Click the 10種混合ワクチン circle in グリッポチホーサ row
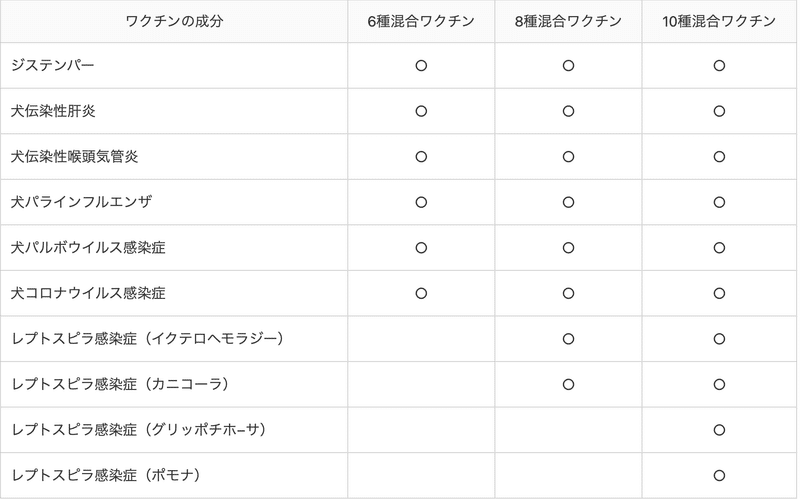 [x=719, y=430]
